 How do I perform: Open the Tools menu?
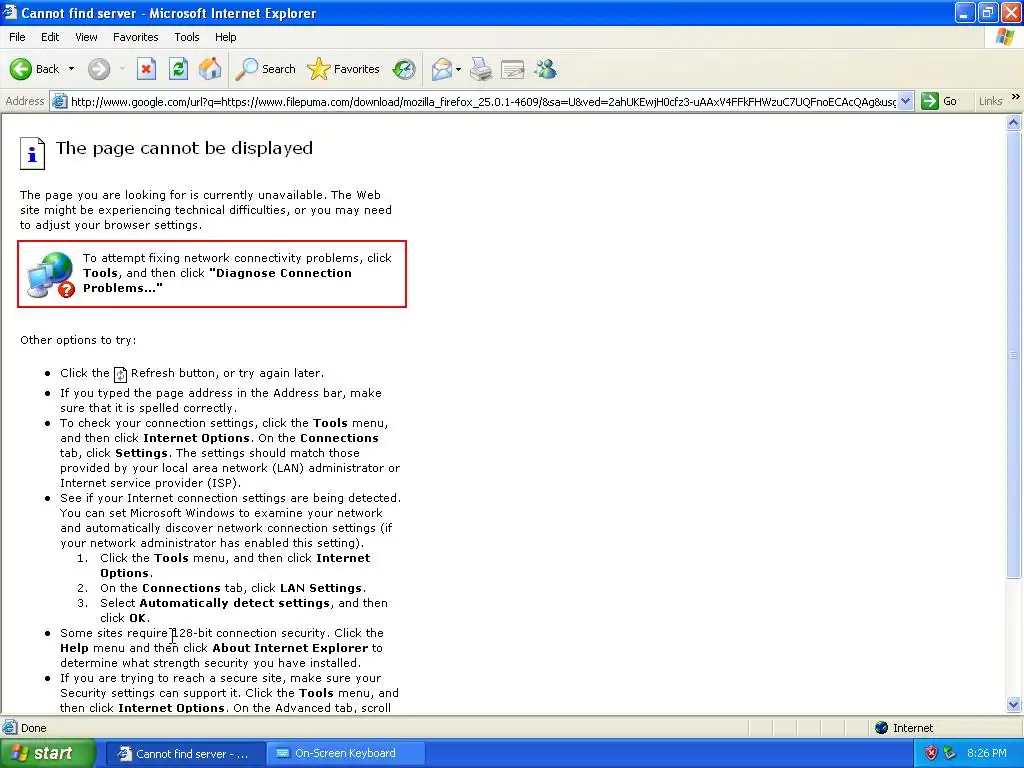tap(187, 37)
